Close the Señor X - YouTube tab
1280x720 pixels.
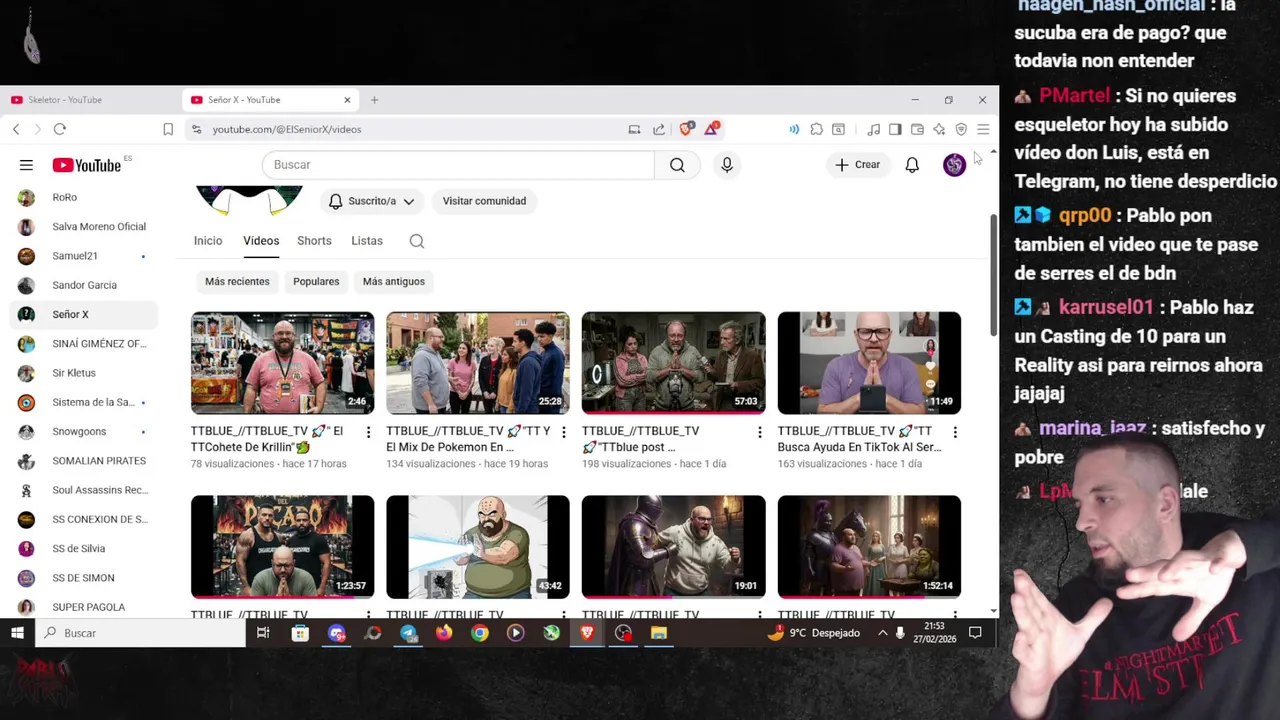(x=347, y=100)
